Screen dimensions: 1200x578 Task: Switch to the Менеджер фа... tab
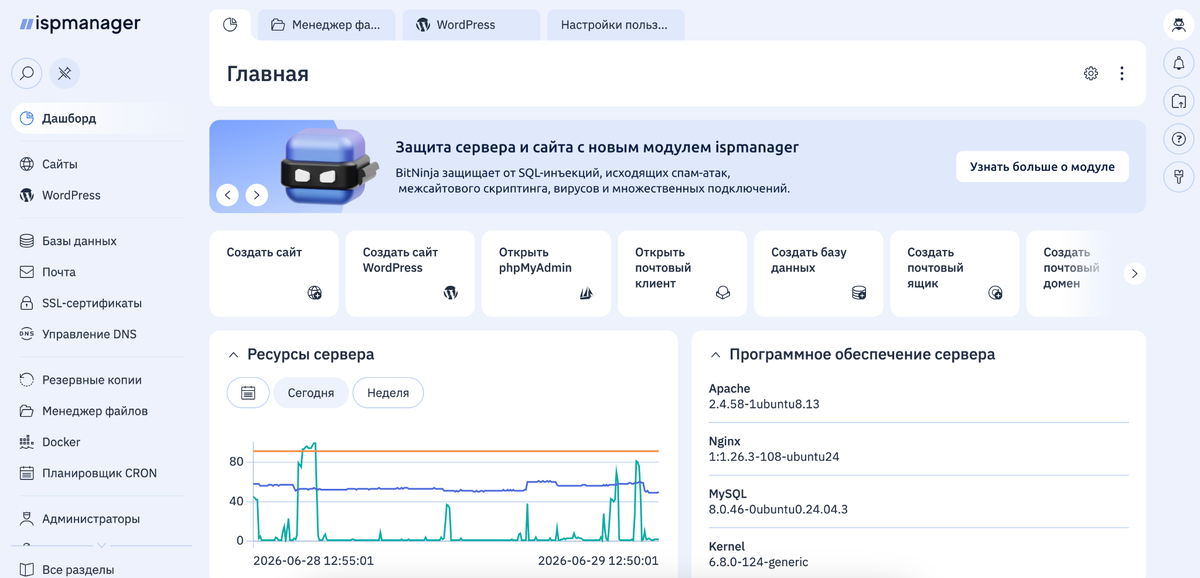click(326, 25)
